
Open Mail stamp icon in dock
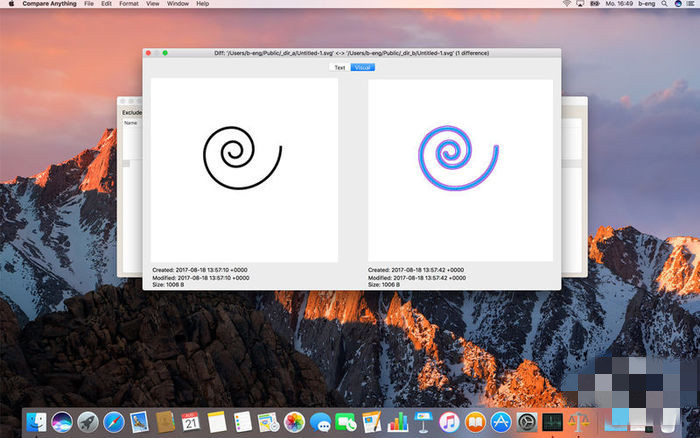(x=139, y=422)
